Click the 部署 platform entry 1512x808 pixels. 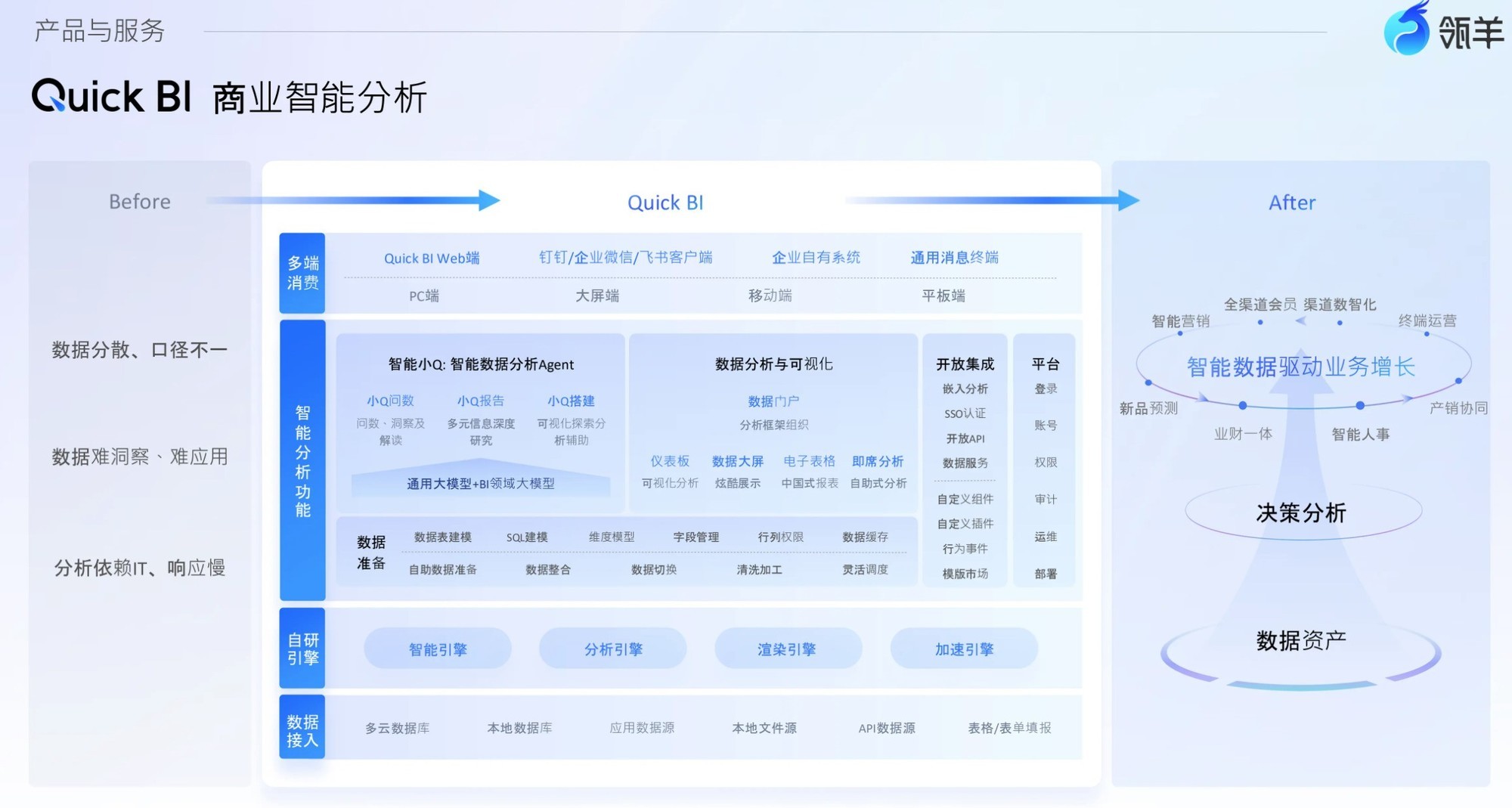pyautogui.click(x=1046, y=573)
